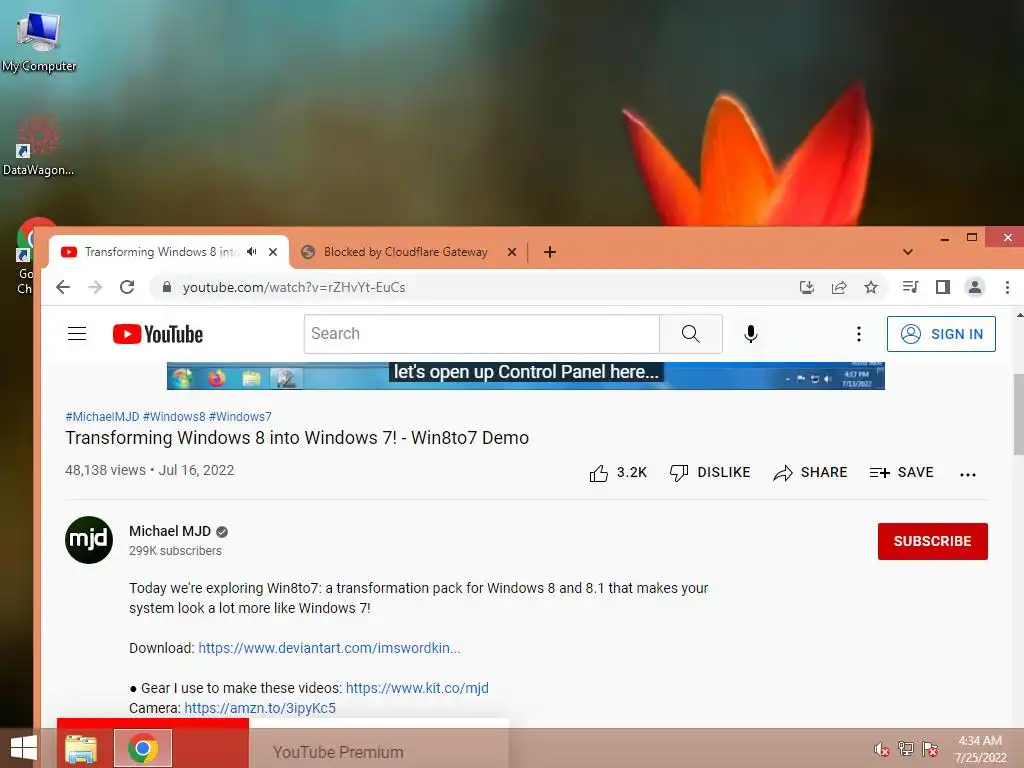The image size is (1024, 768).
Task: Click Chrome icon in taskbar
Action: pos(143,748)
